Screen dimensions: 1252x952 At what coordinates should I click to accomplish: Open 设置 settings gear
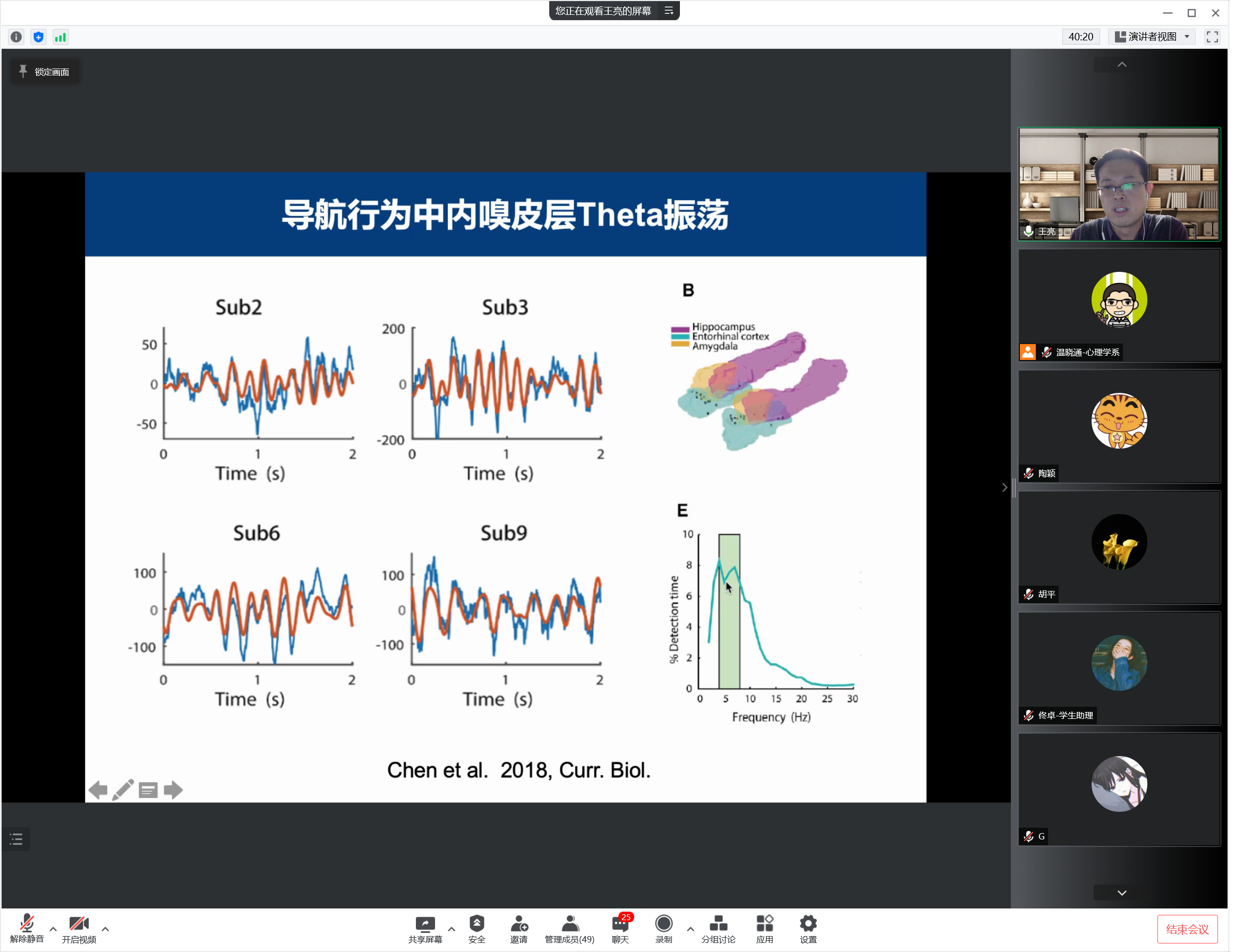click(x=808, y=928)
